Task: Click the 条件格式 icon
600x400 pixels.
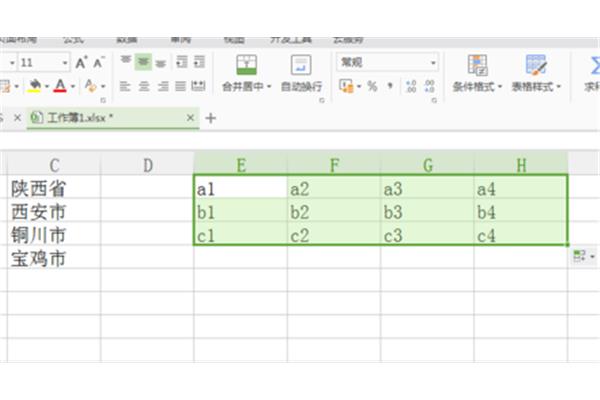Action: click(x=477, y=65)
